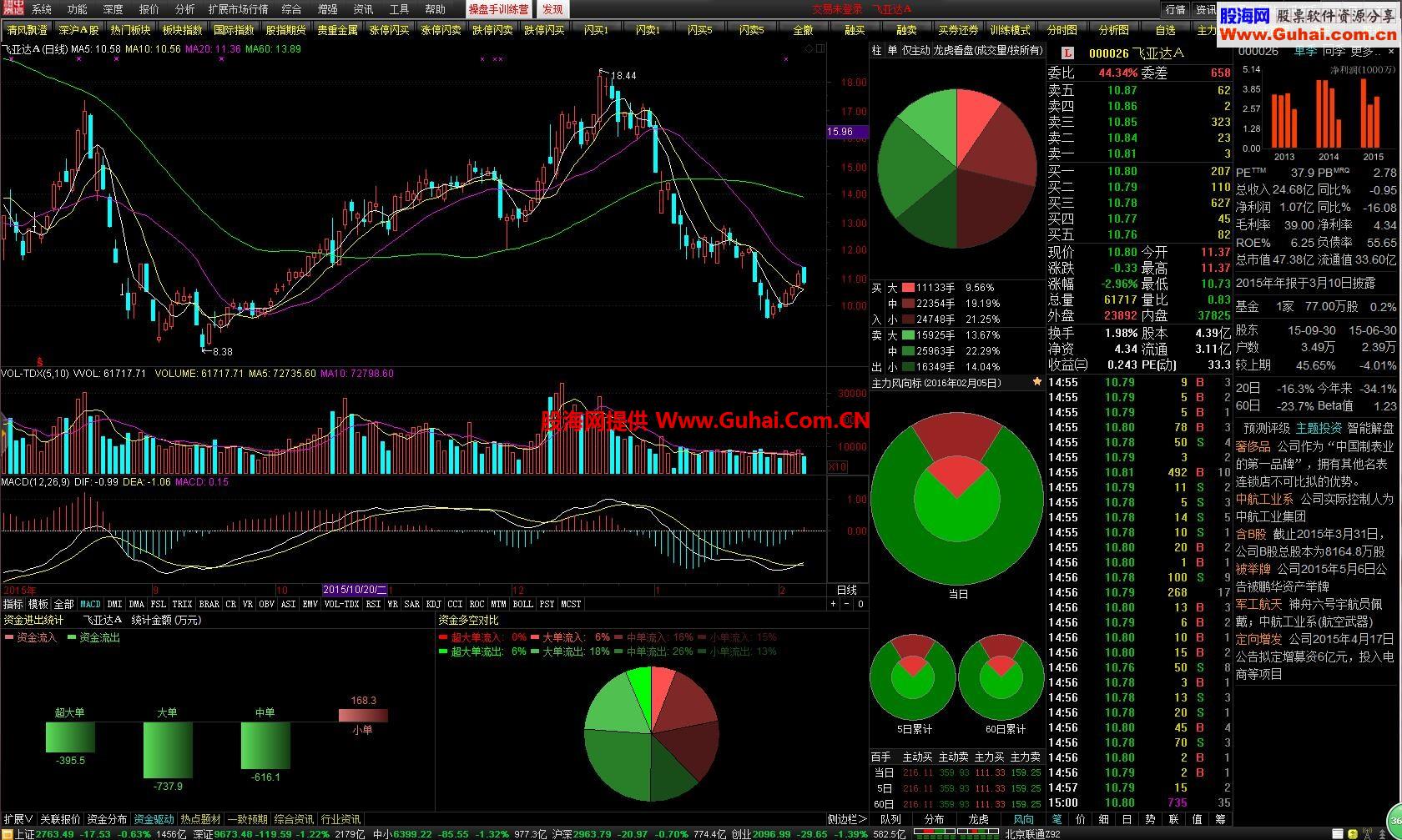Click the red L marker beside stock code 000026
Image resolution: width=1402 pixels, height=840 pixels.
pos(1068,53)
